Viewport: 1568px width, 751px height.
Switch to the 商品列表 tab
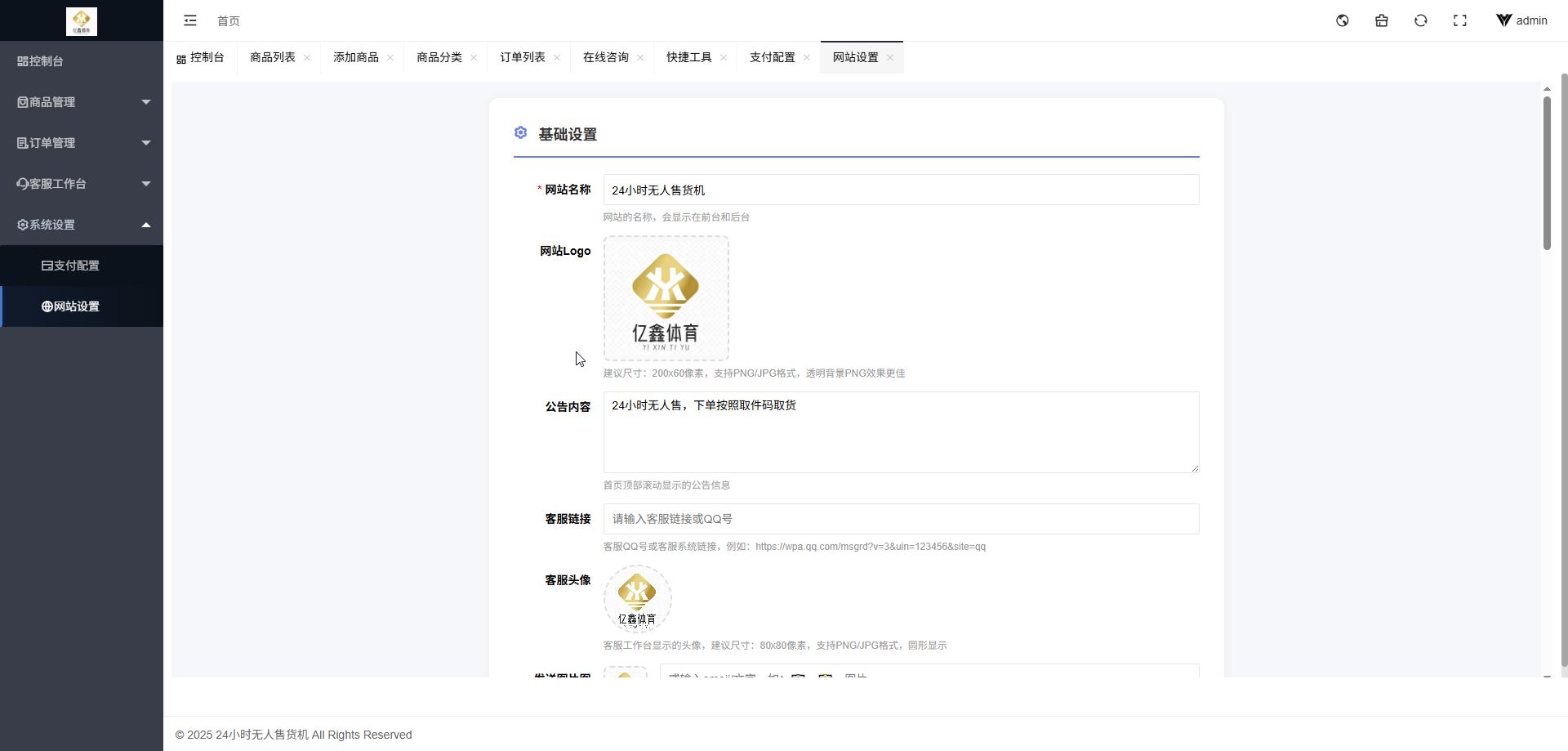click(273, 57)
